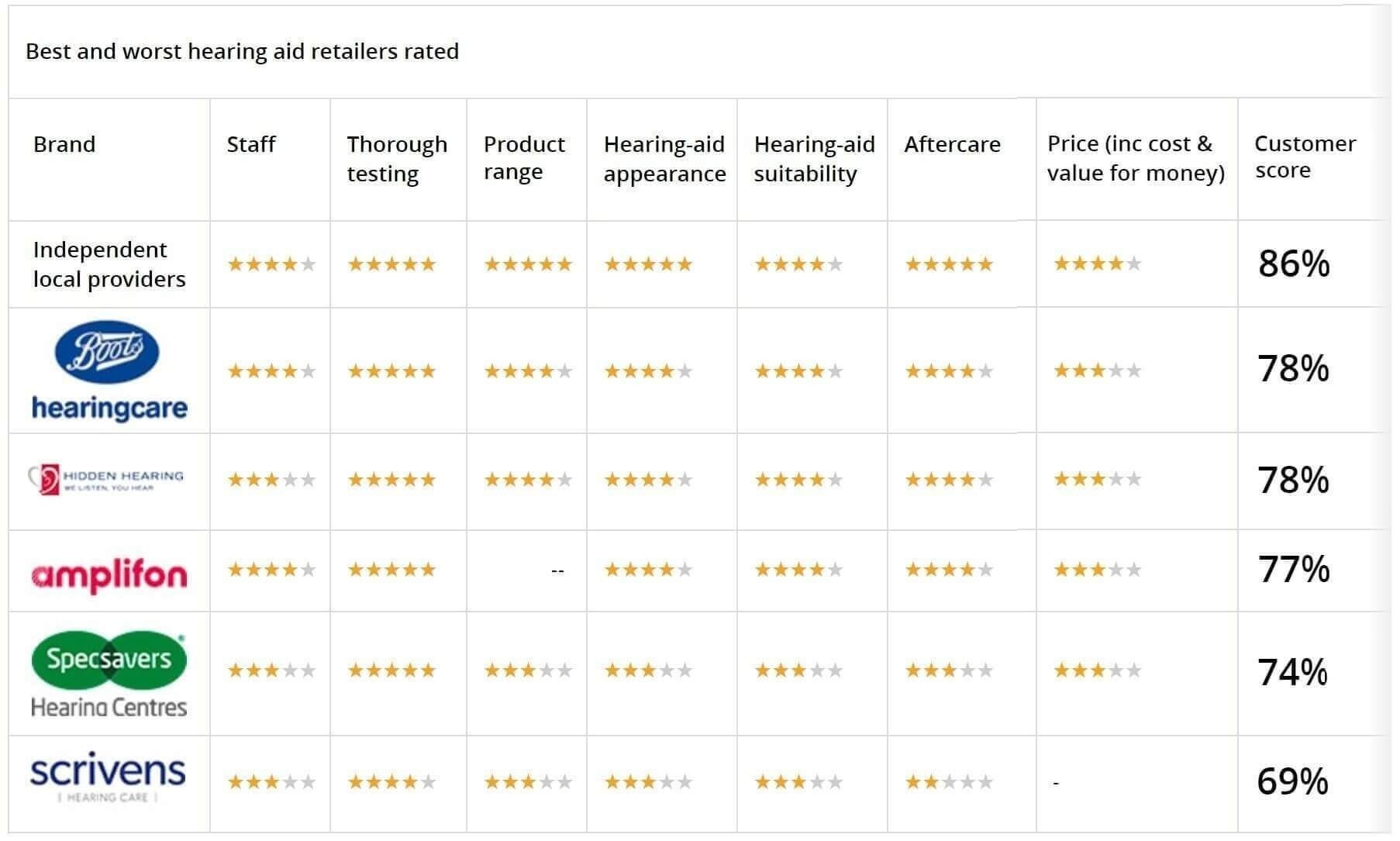Screen dimensions: 1400x841
Task: Select the Thorough testing column header
Action: point(397,159)
